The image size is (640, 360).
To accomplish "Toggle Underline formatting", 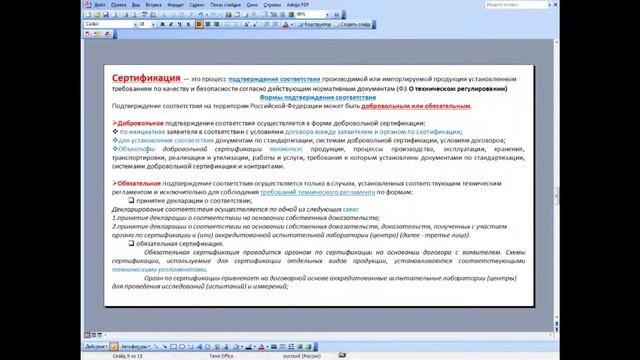I will 180,24.
